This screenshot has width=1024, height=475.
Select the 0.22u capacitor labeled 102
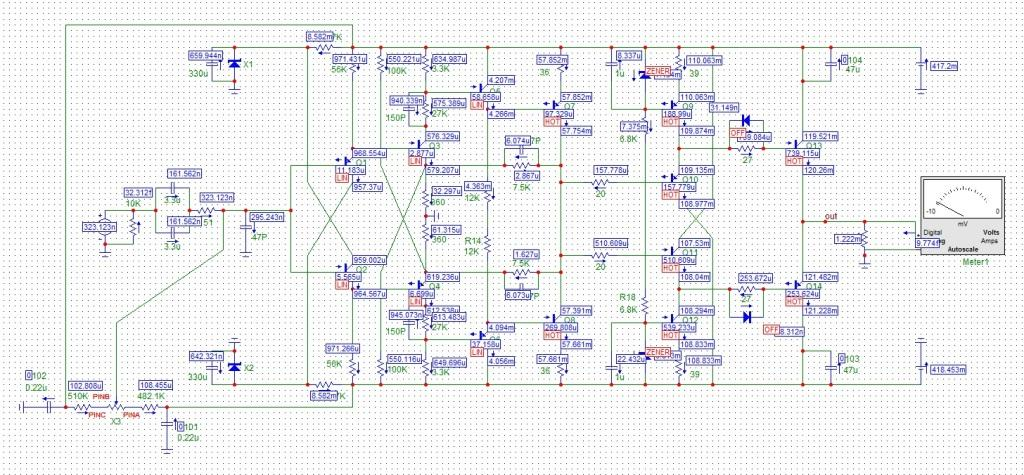(48, 406)
